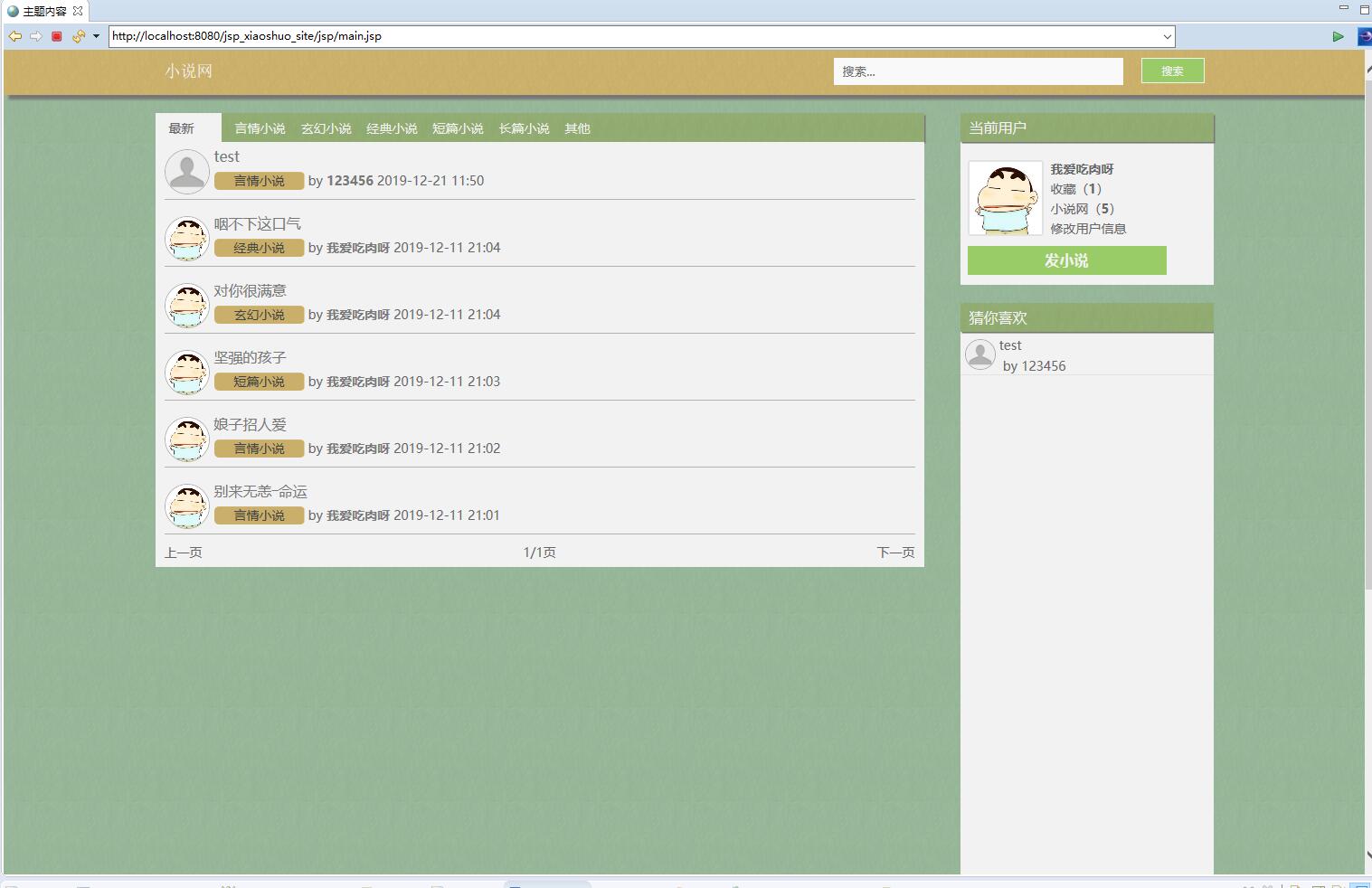Open the novel 娘子招人爱
This screenshot has height=888, width=1372.
pyautogui.click(x=250, y=424)
